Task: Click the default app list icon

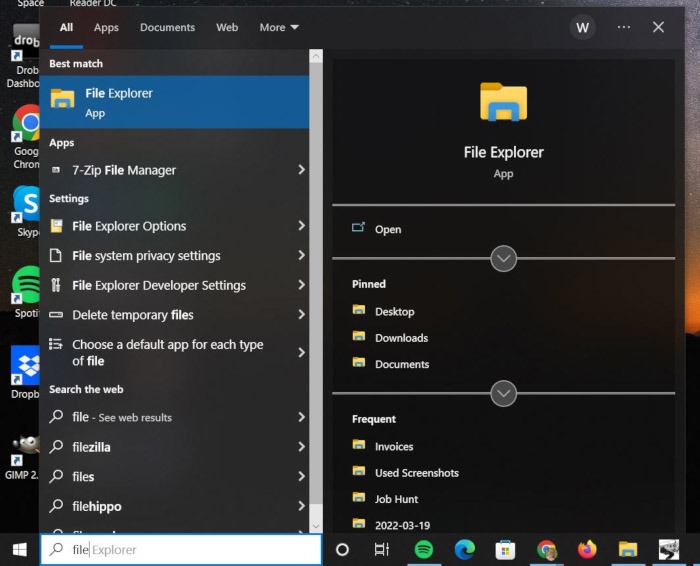Action: (56, 344)
